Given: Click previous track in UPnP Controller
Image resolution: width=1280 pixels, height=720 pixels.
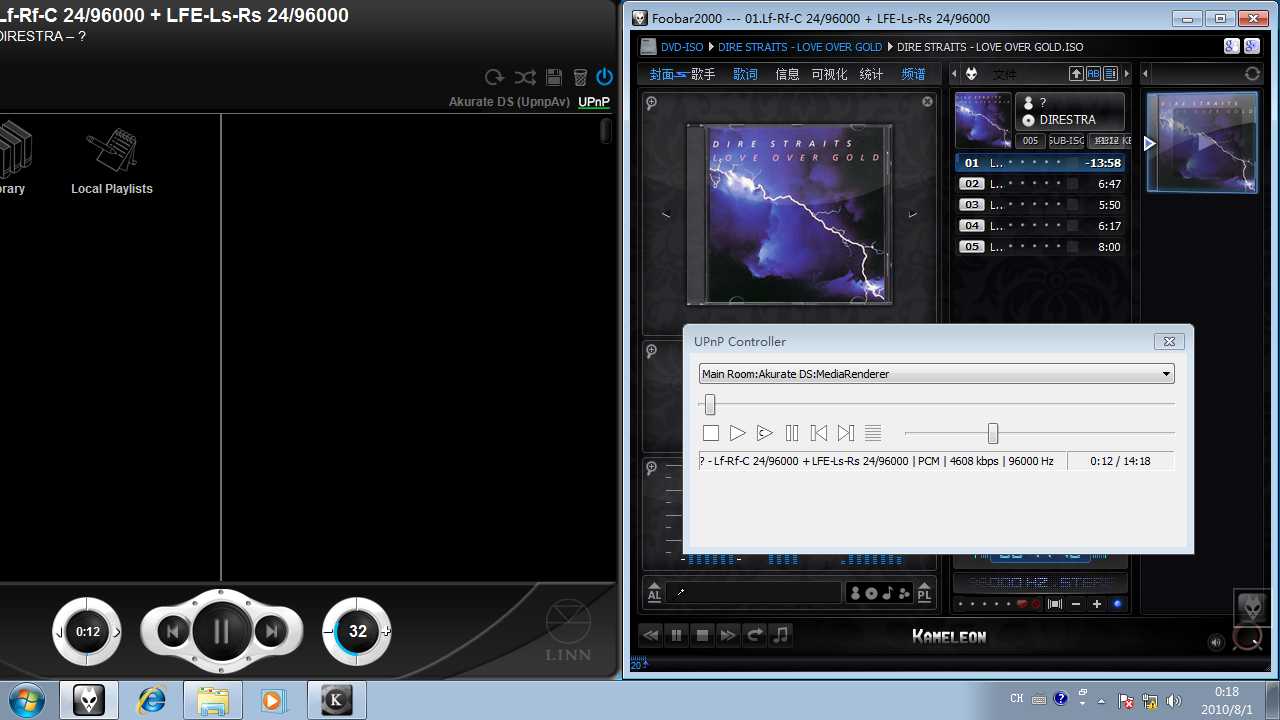Looking at the screenshot, I should (819, 433).
